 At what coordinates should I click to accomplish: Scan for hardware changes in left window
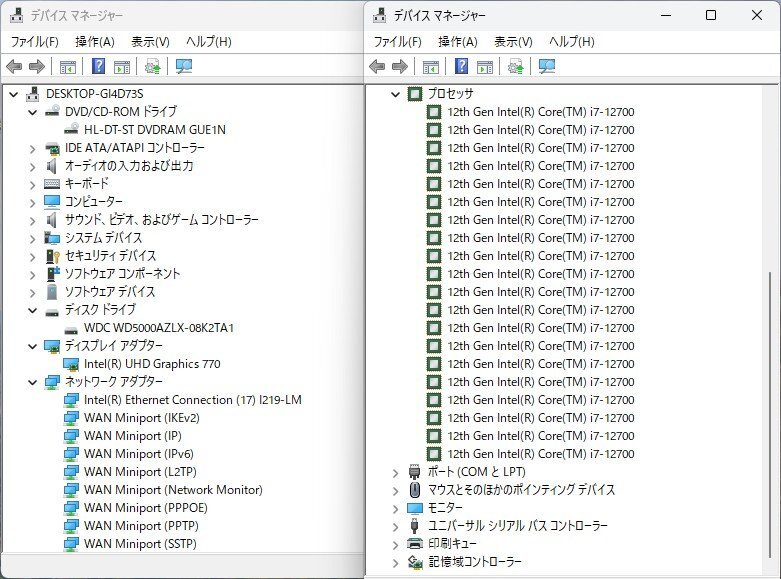pos(184,66)
